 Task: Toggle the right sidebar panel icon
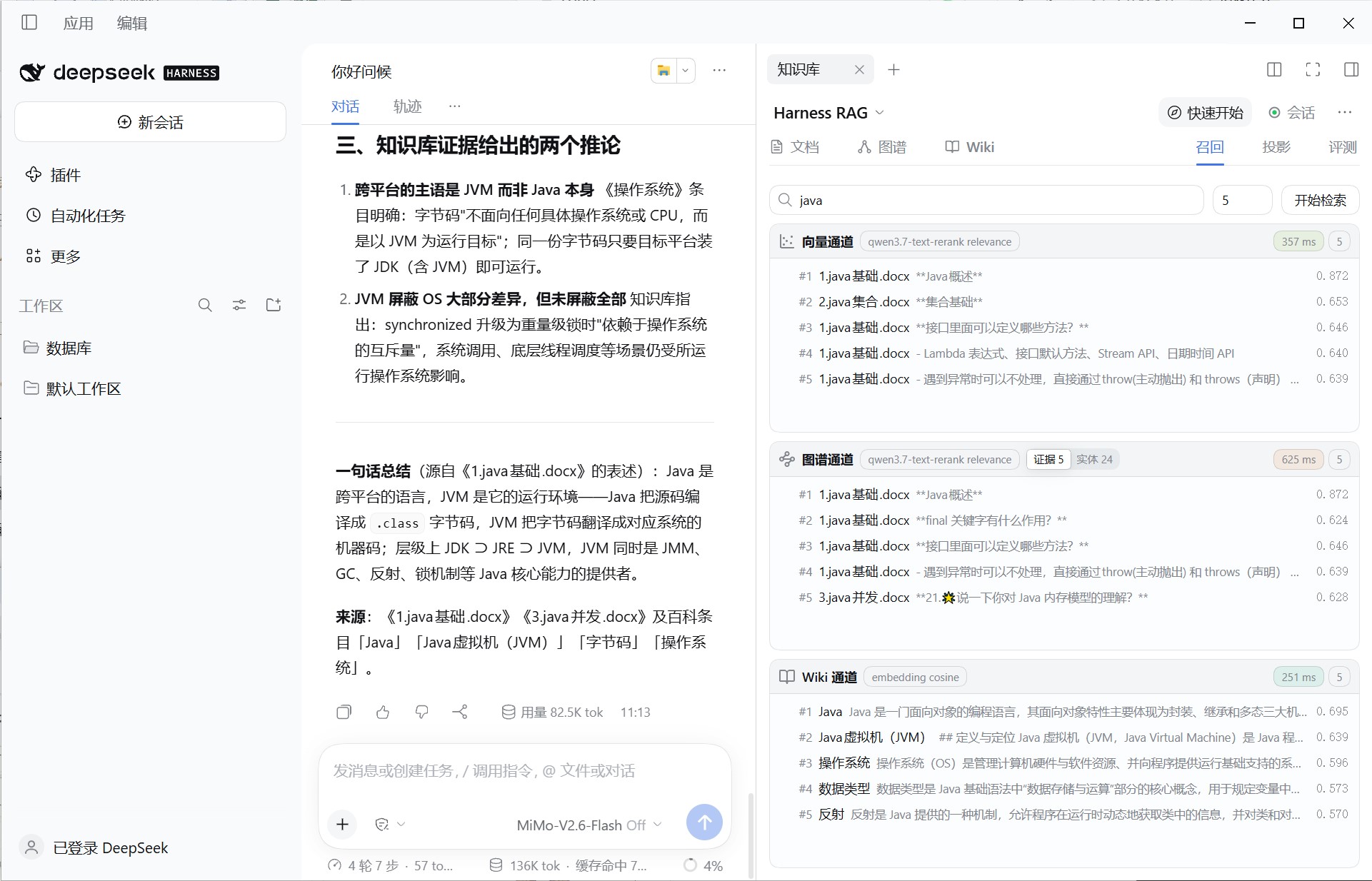pyautogui.click(x=1351, y=69)
